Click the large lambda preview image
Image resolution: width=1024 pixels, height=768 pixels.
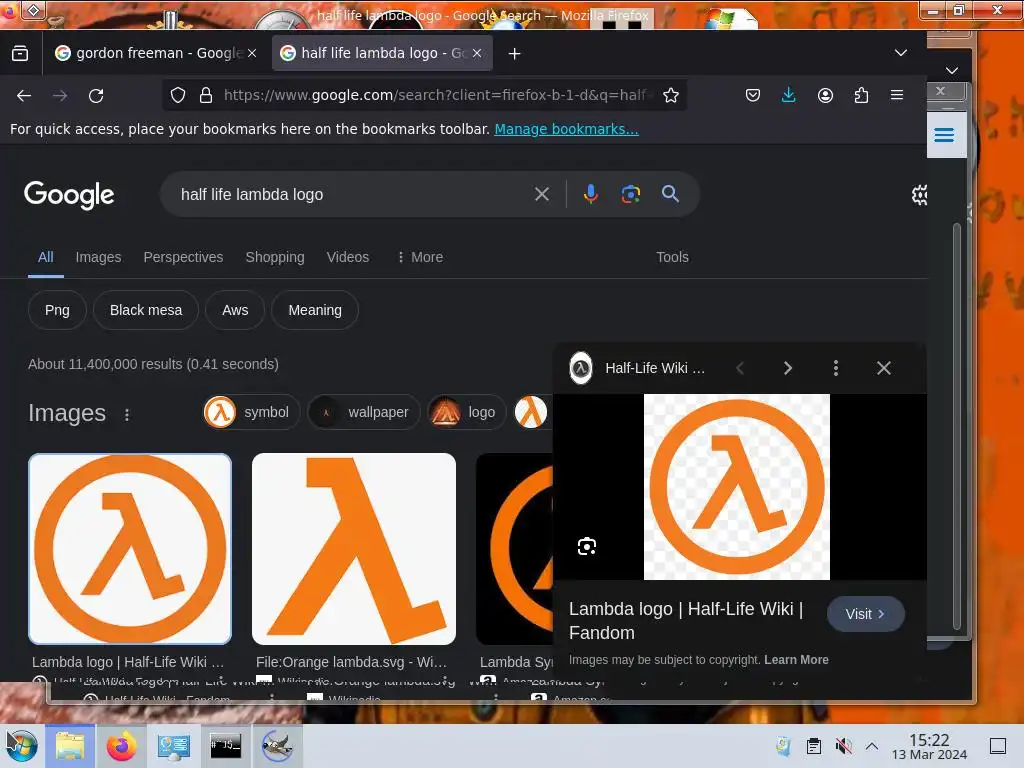(x=737, y=487)
